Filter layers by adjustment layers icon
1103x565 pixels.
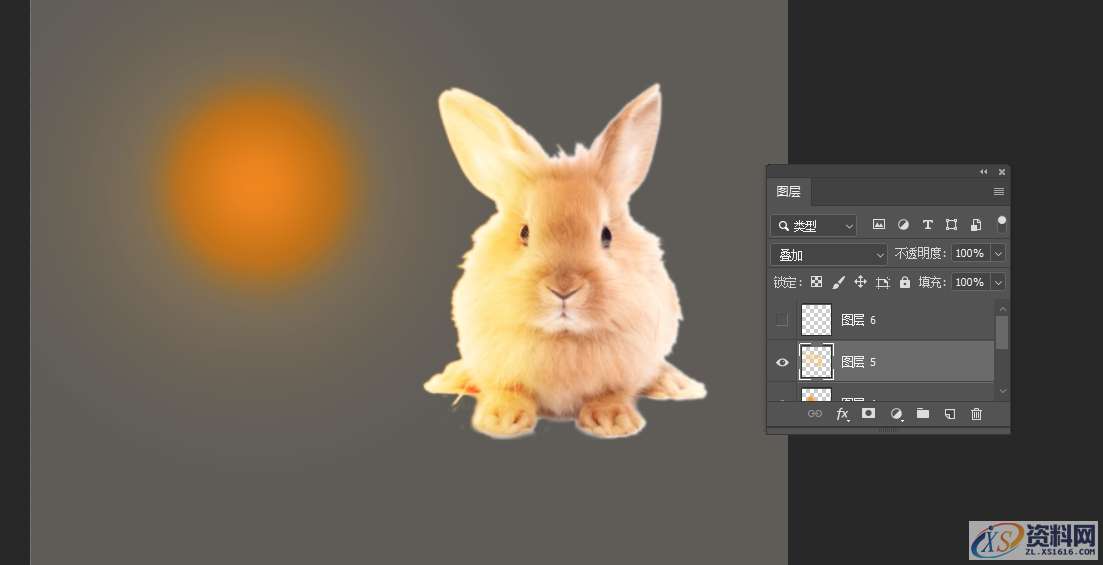click(903, 224)
